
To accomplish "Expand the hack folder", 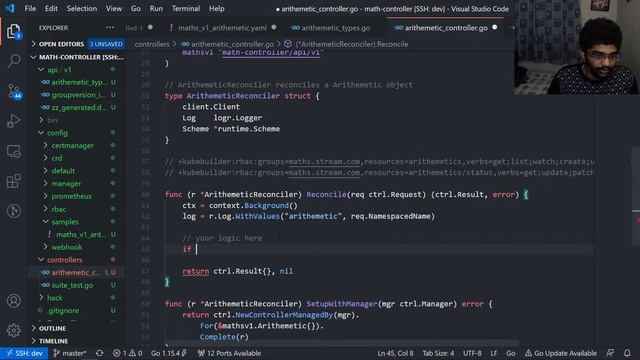I will coord(55,298).
